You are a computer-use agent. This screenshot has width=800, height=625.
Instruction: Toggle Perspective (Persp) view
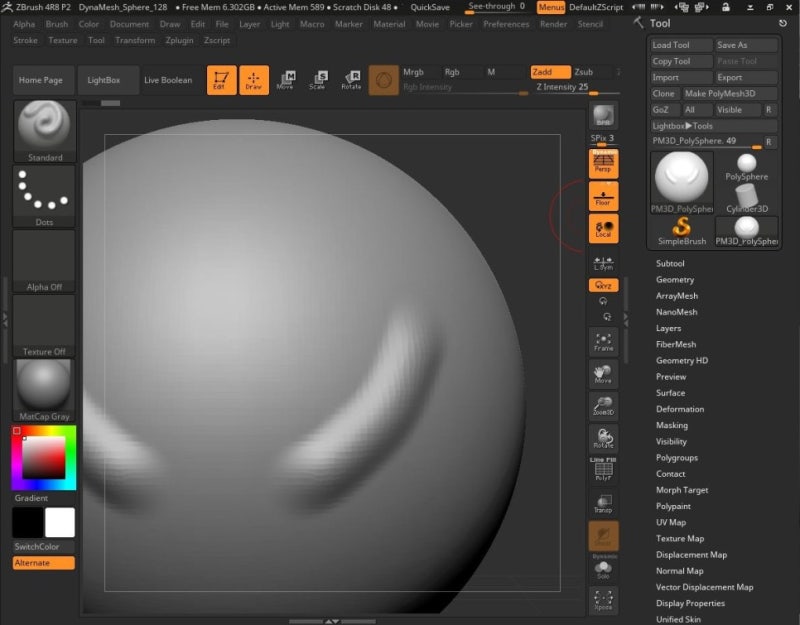pos(604,164)
